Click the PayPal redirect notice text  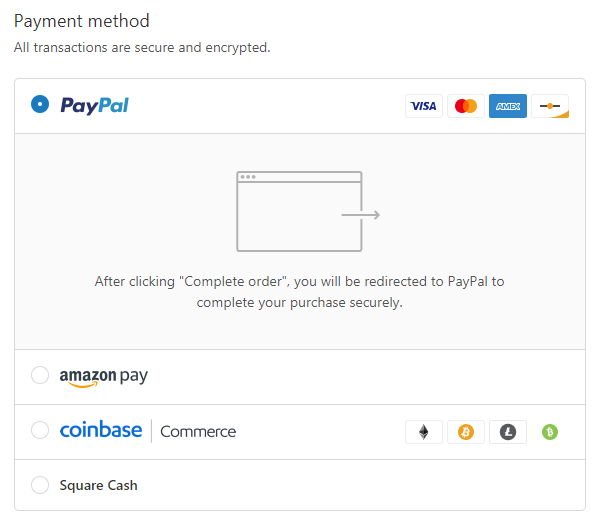300,291
